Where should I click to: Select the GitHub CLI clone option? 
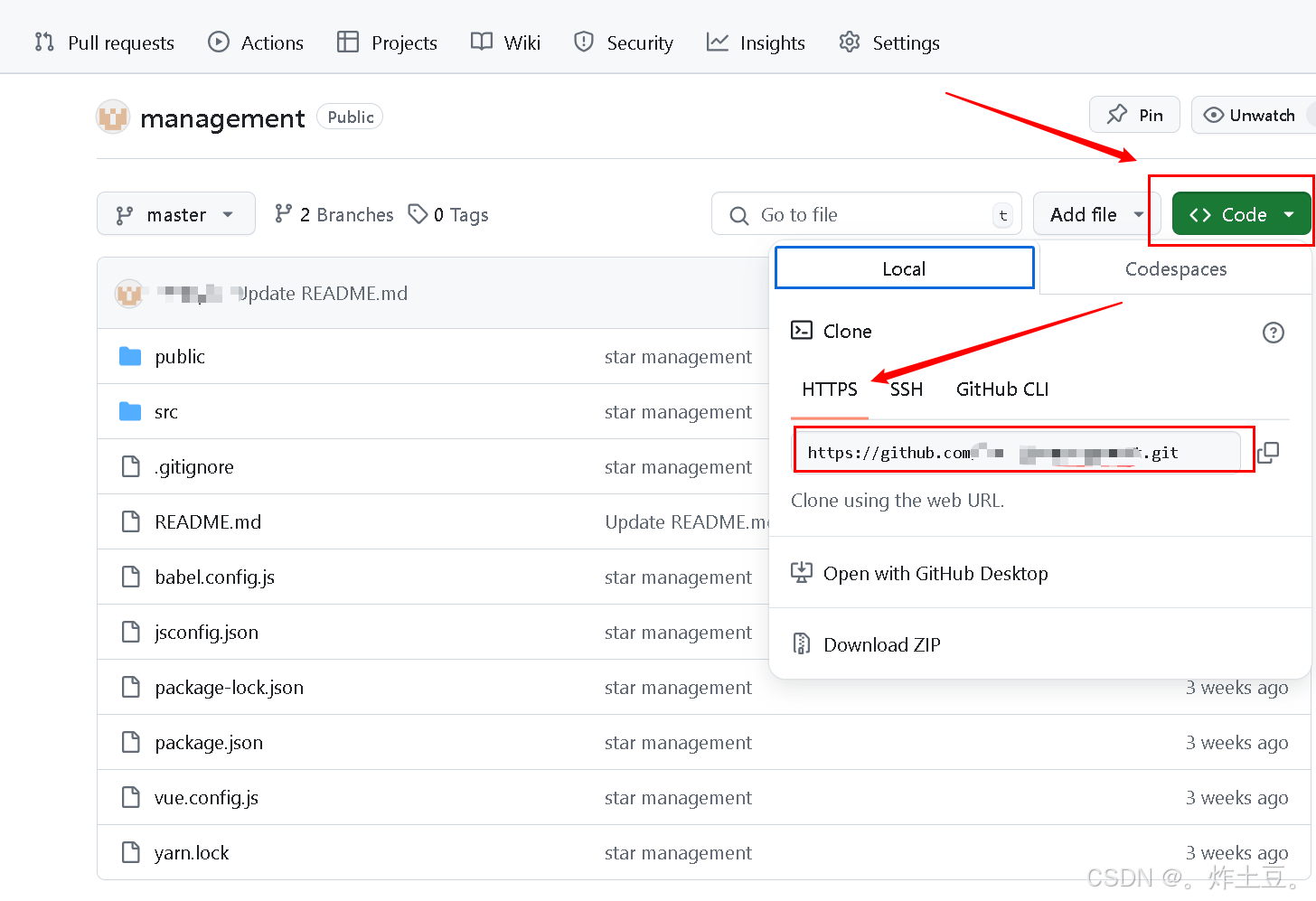(1002, 389)
